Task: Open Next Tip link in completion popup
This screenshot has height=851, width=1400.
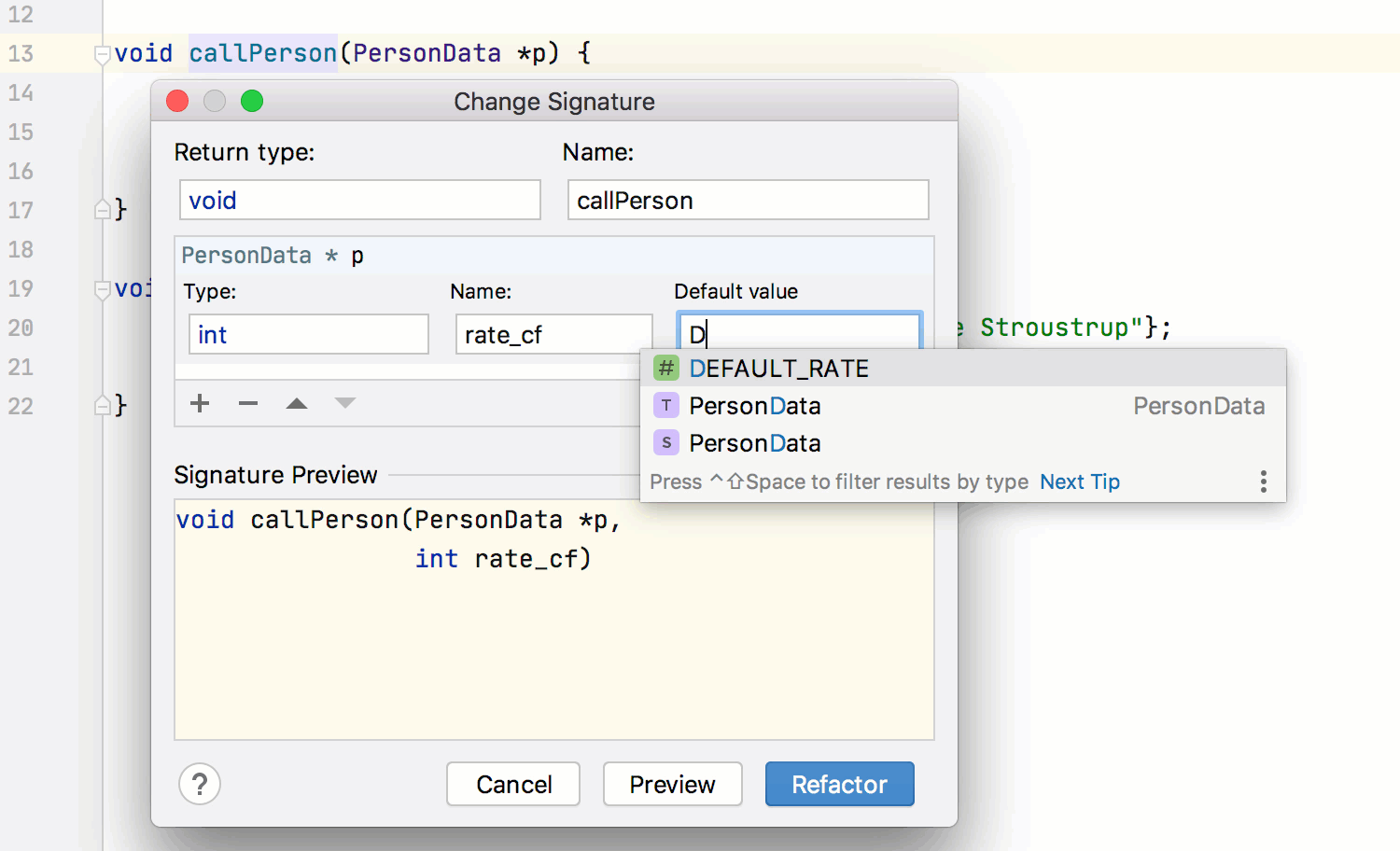Action: tap(1080, 481)
